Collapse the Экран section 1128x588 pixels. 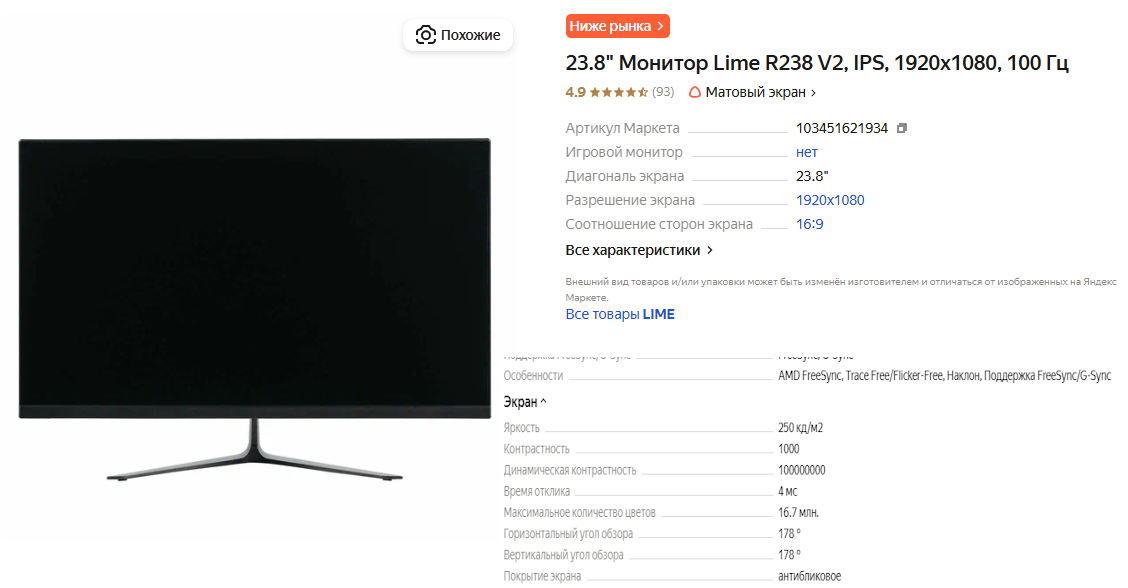coord(524,402)
